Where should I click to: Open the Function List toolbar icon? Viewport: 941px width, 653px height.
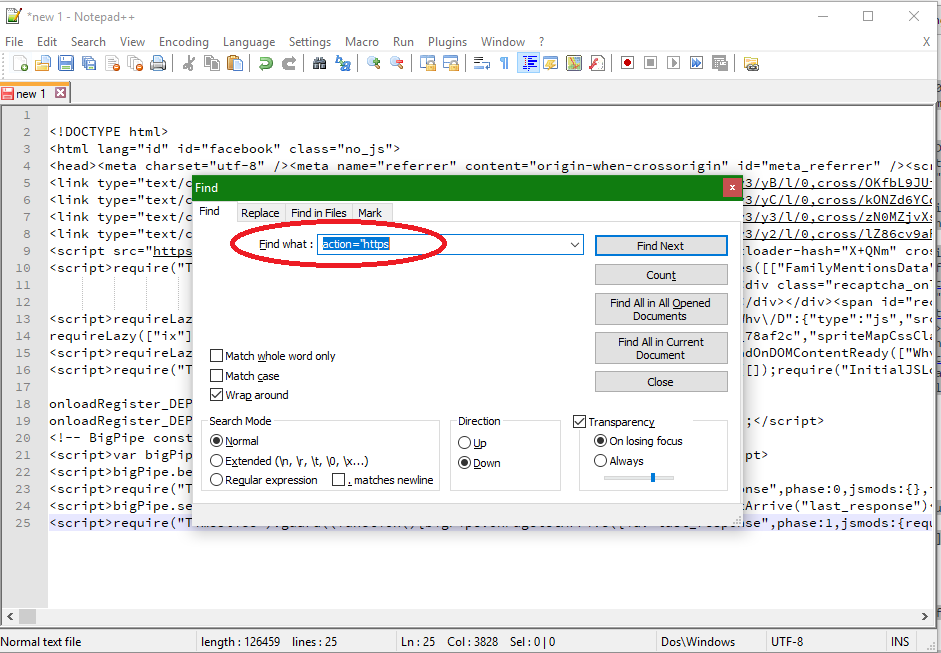click(x=597, y=63)
